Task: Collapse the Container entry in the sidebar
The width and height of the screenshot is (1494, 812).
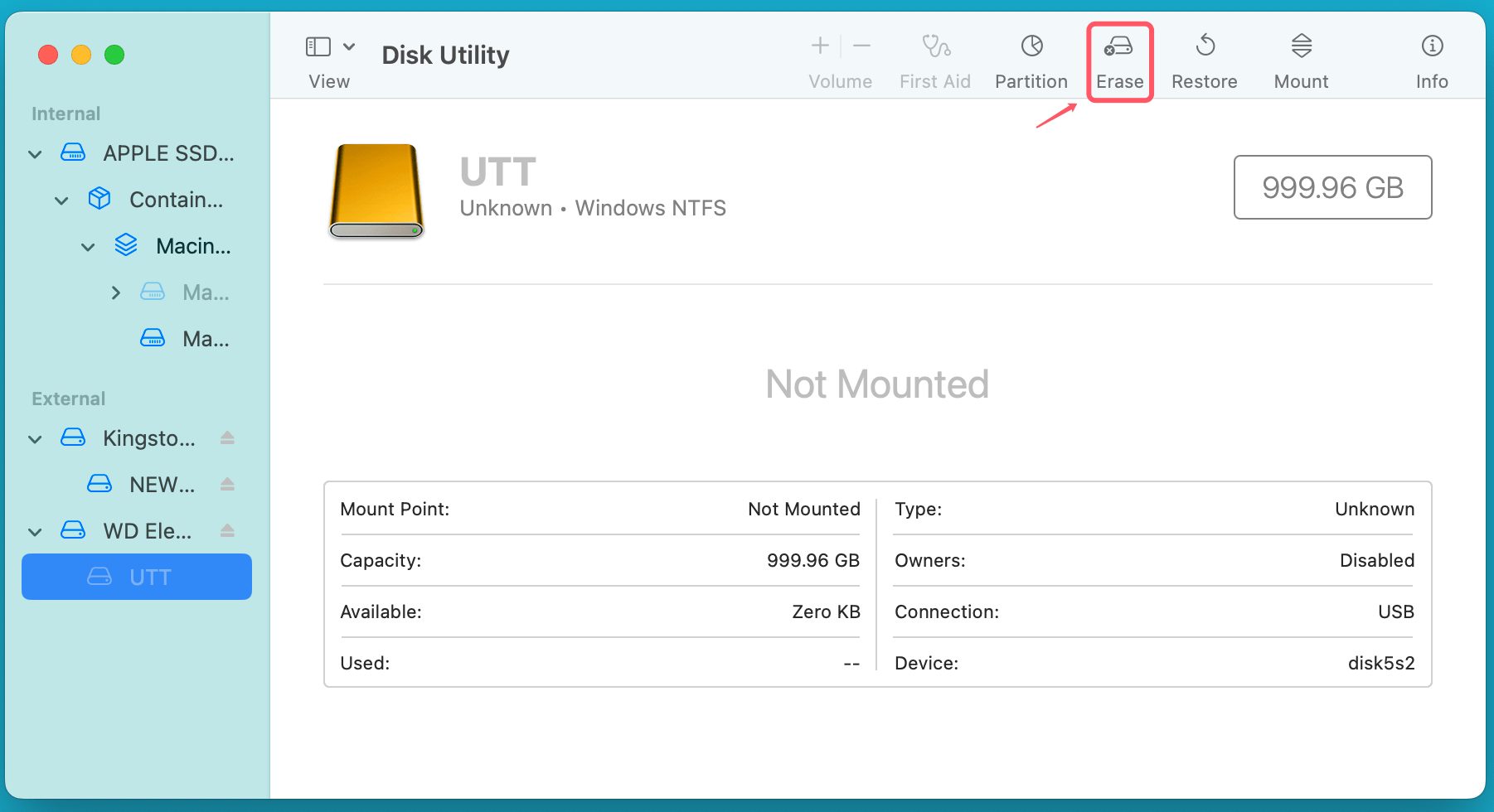Action: click(x=61, y=200)
